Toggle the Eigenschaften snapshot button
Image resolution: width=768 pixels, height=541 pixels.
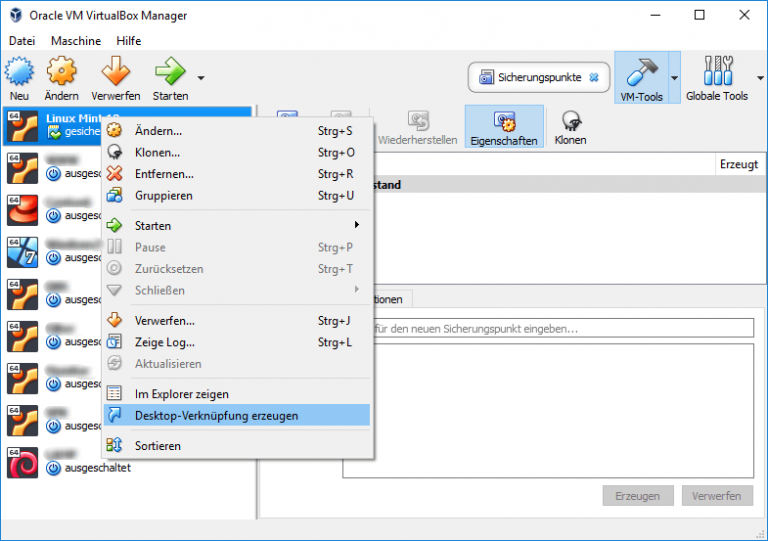[x=504, y=127]
